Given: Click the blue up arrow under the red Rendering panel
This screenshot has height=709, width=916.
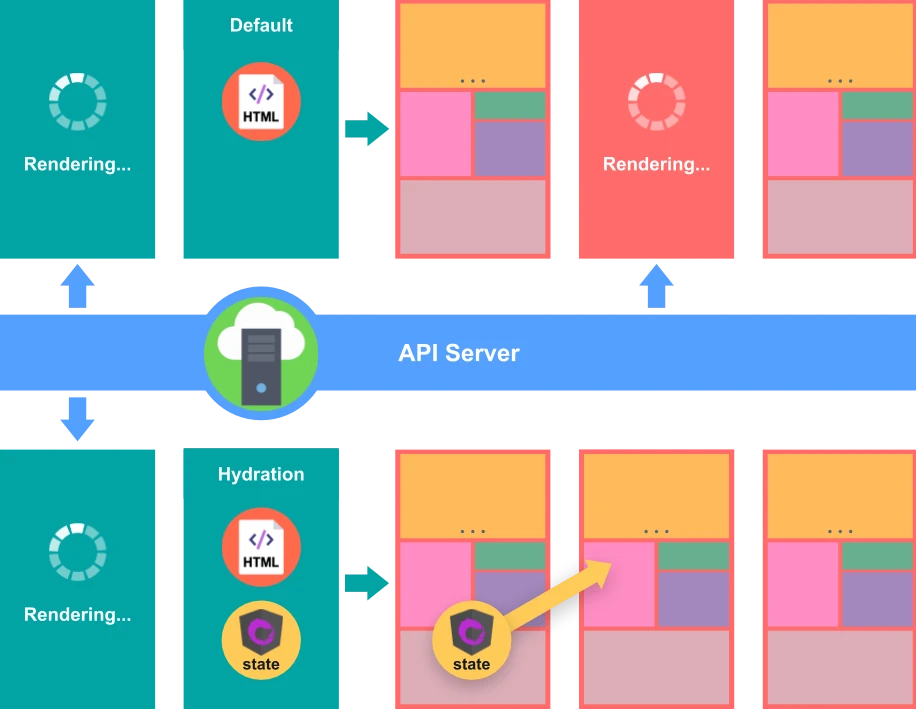Looking at the screenshot, I should tap(657, 286).
